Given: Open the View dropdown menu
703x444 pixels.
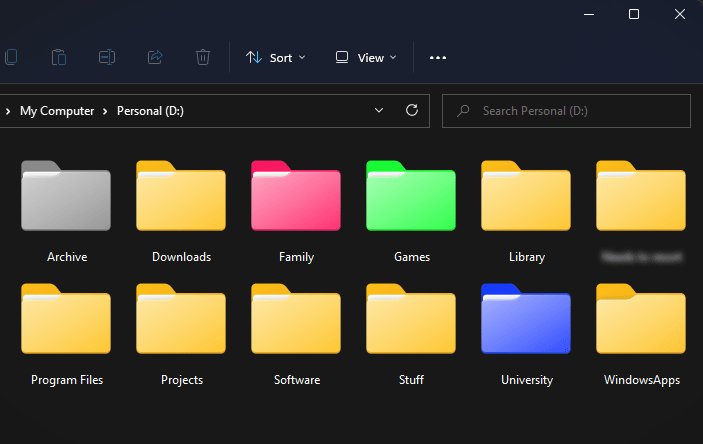Looking at the screenshot, I should click(366, 57).
